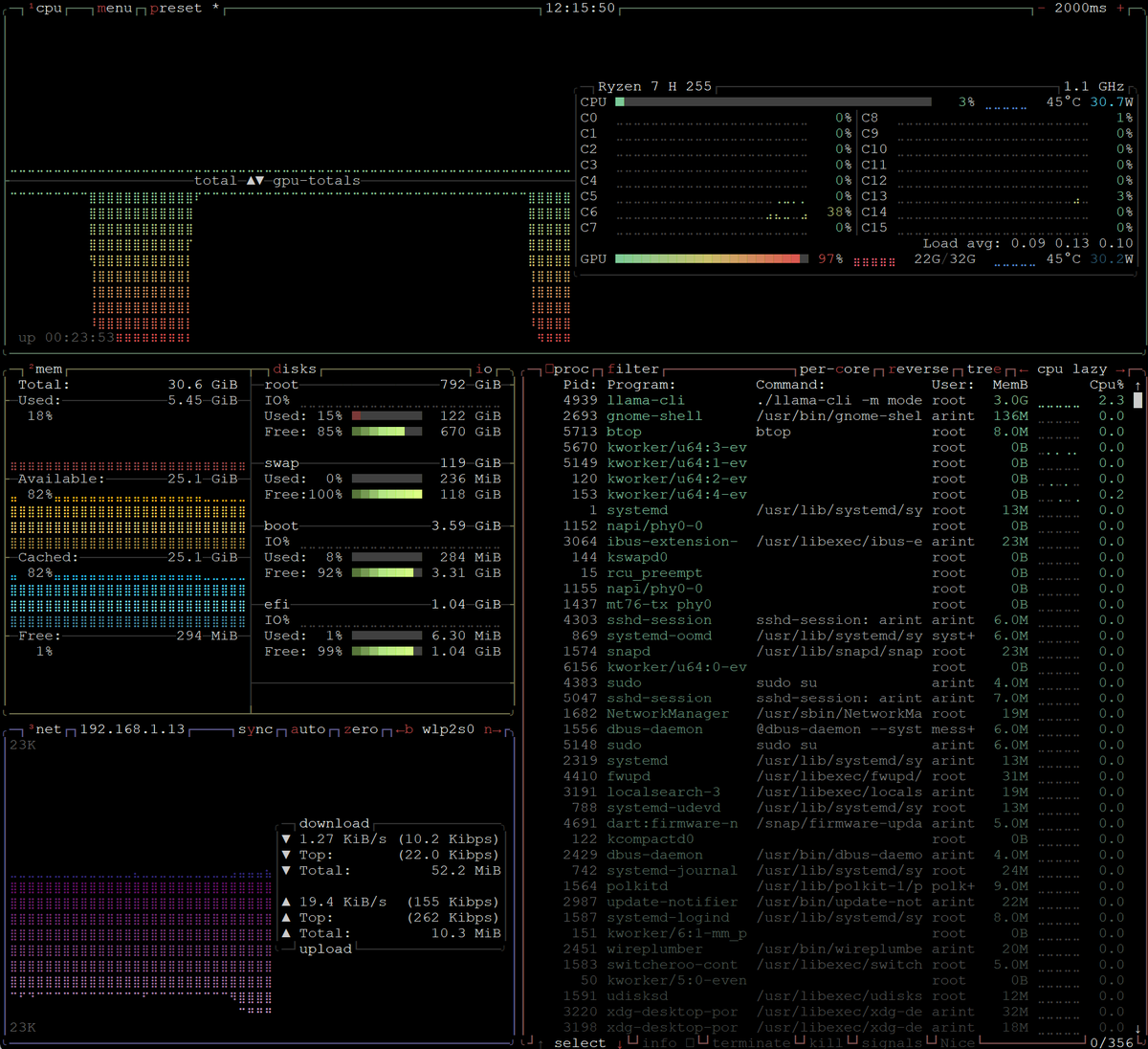Click kill in the process footer

pyautogui.click(x=827, y=1043)
